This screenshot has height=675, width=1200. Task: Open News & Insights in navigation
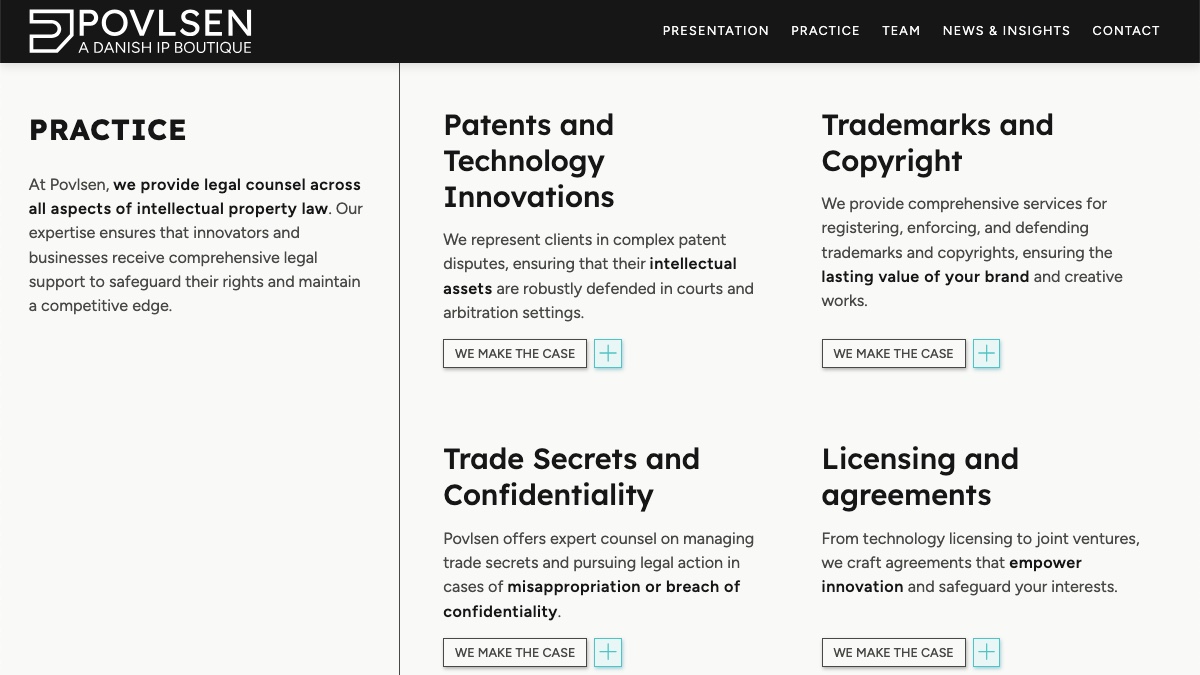[1006, 31]
